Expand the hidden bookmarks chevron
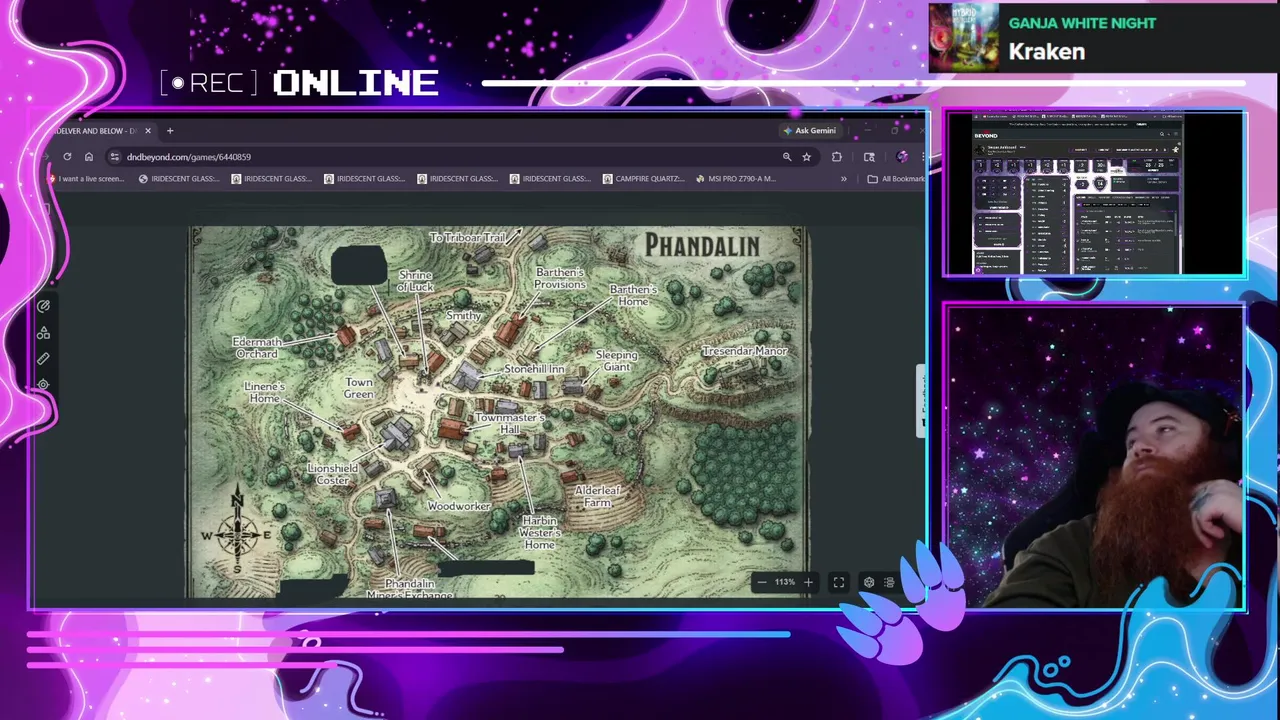 coord(843,179)
